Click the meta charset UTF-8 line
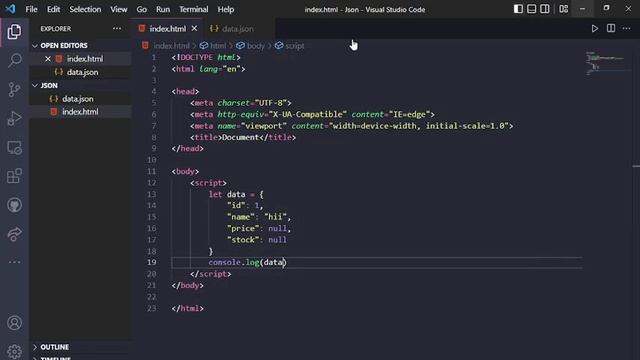This screenshot has height=360, width=640. 241,103
